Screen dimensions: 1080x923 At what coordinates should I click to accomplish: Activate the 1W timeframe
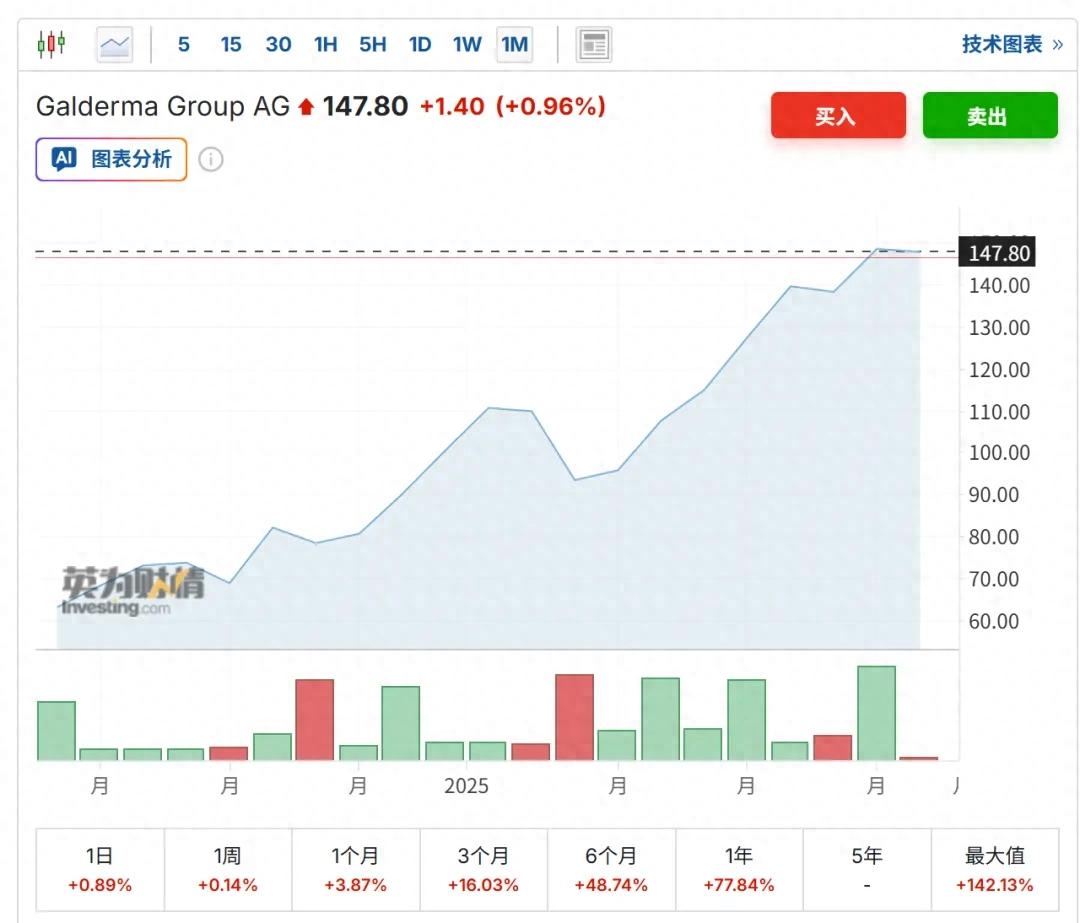466,44
